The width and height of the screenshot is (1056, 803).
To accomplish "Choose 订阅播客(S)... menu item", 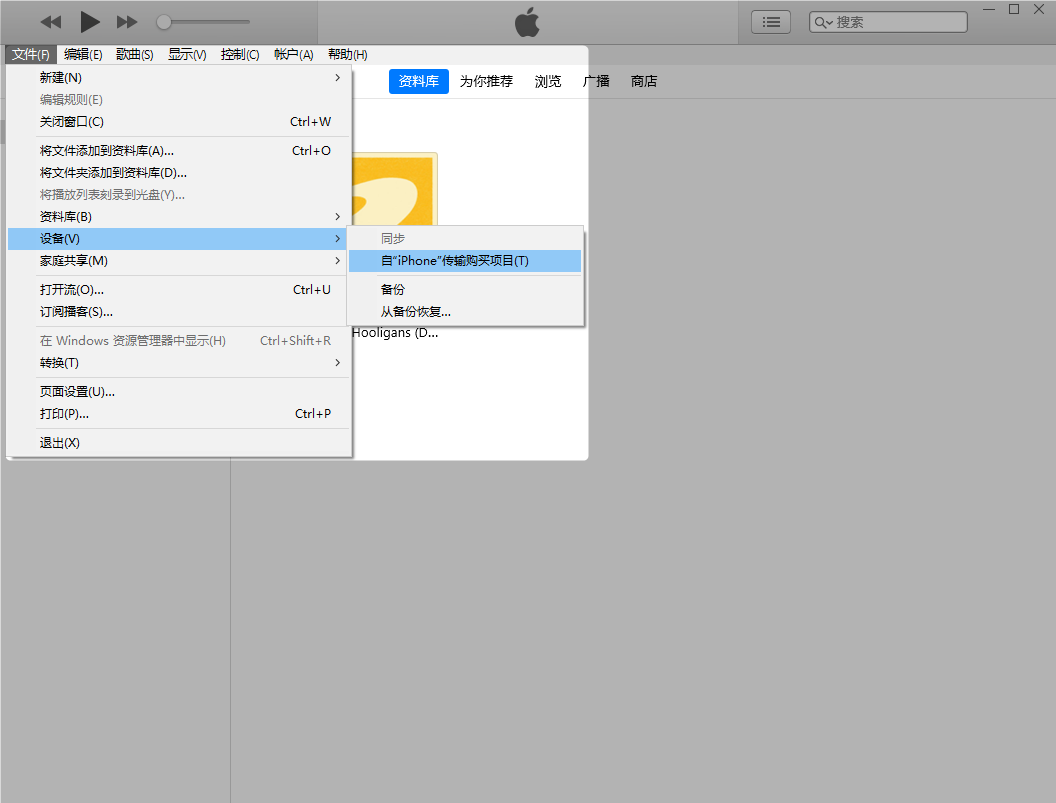I will tap(179, 313).
